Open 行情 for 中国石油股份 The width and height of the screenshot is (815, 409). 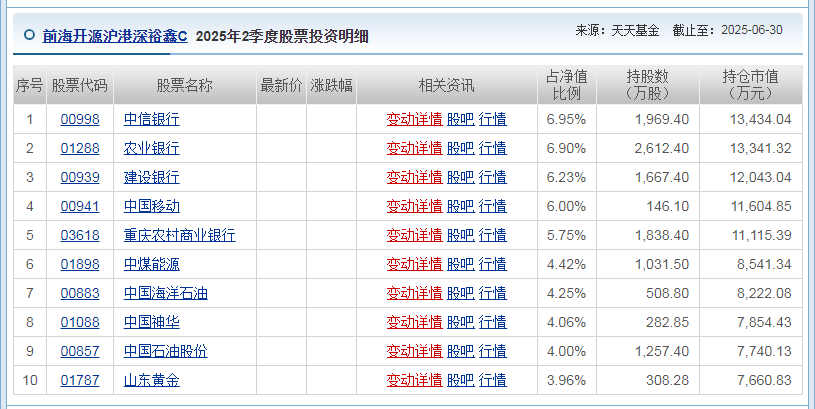(x=493, y=351)
